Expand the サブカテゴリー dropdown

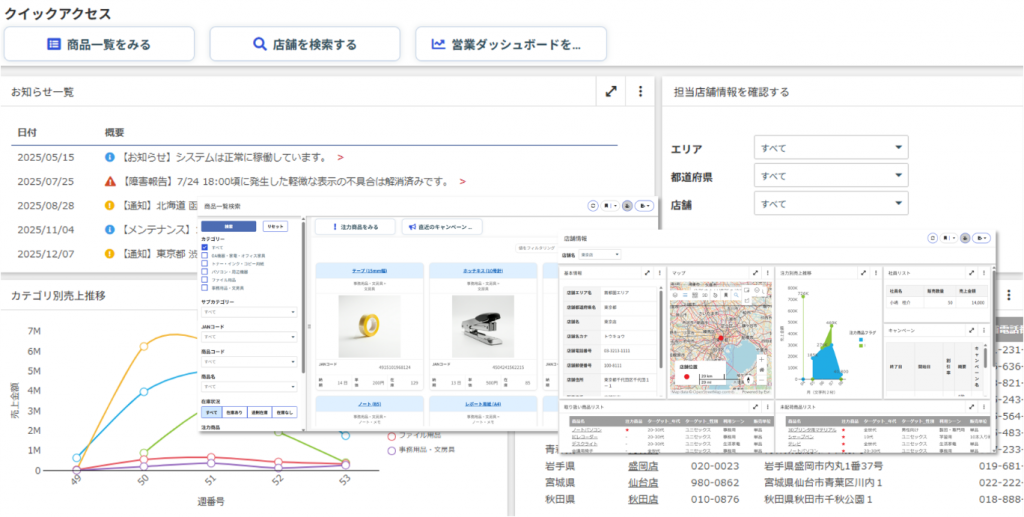click(249, 312)
